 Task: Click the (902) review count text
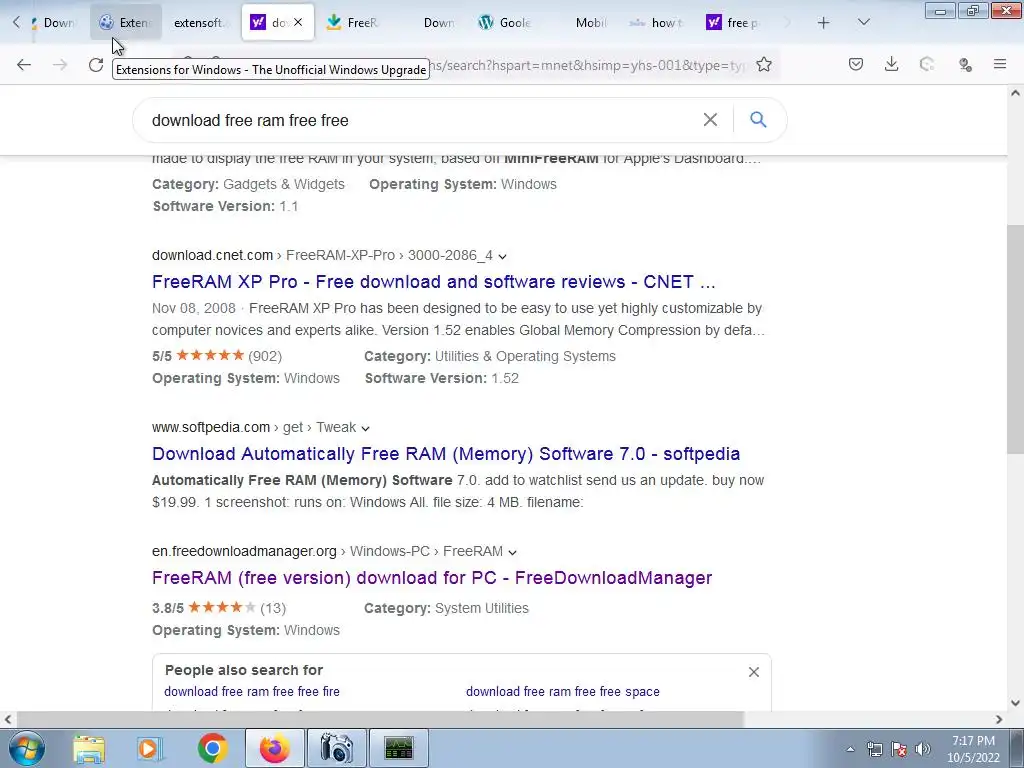[x=265, y=356]
